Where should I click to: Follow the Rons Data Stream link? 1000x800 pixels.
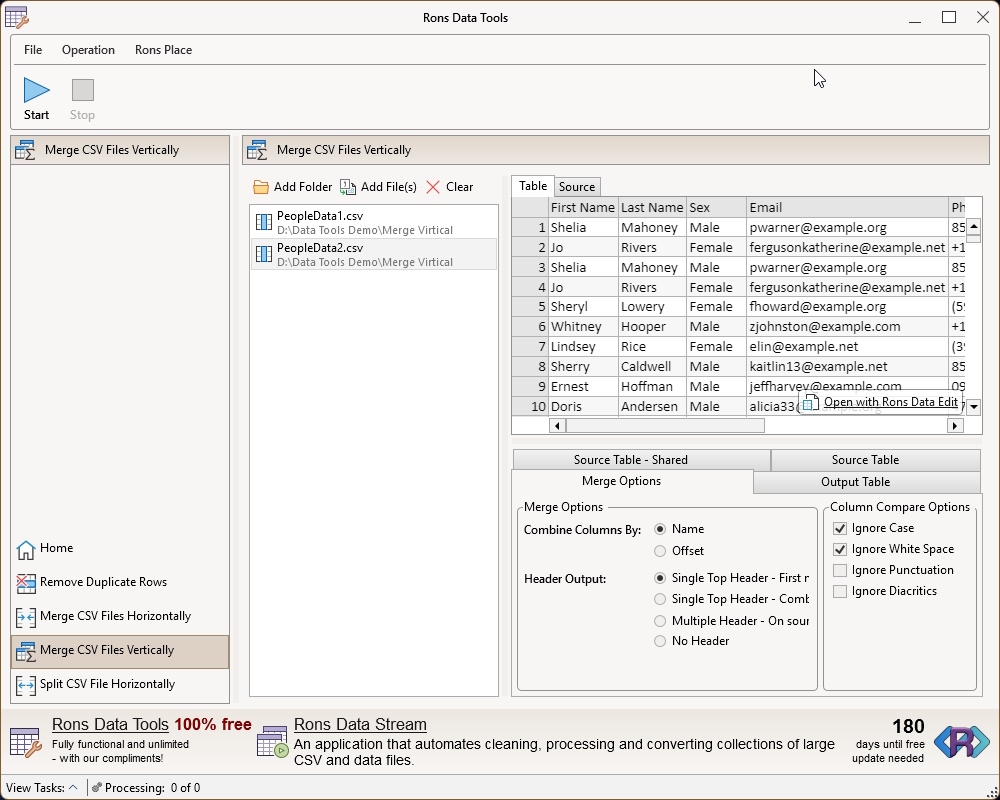360,725
